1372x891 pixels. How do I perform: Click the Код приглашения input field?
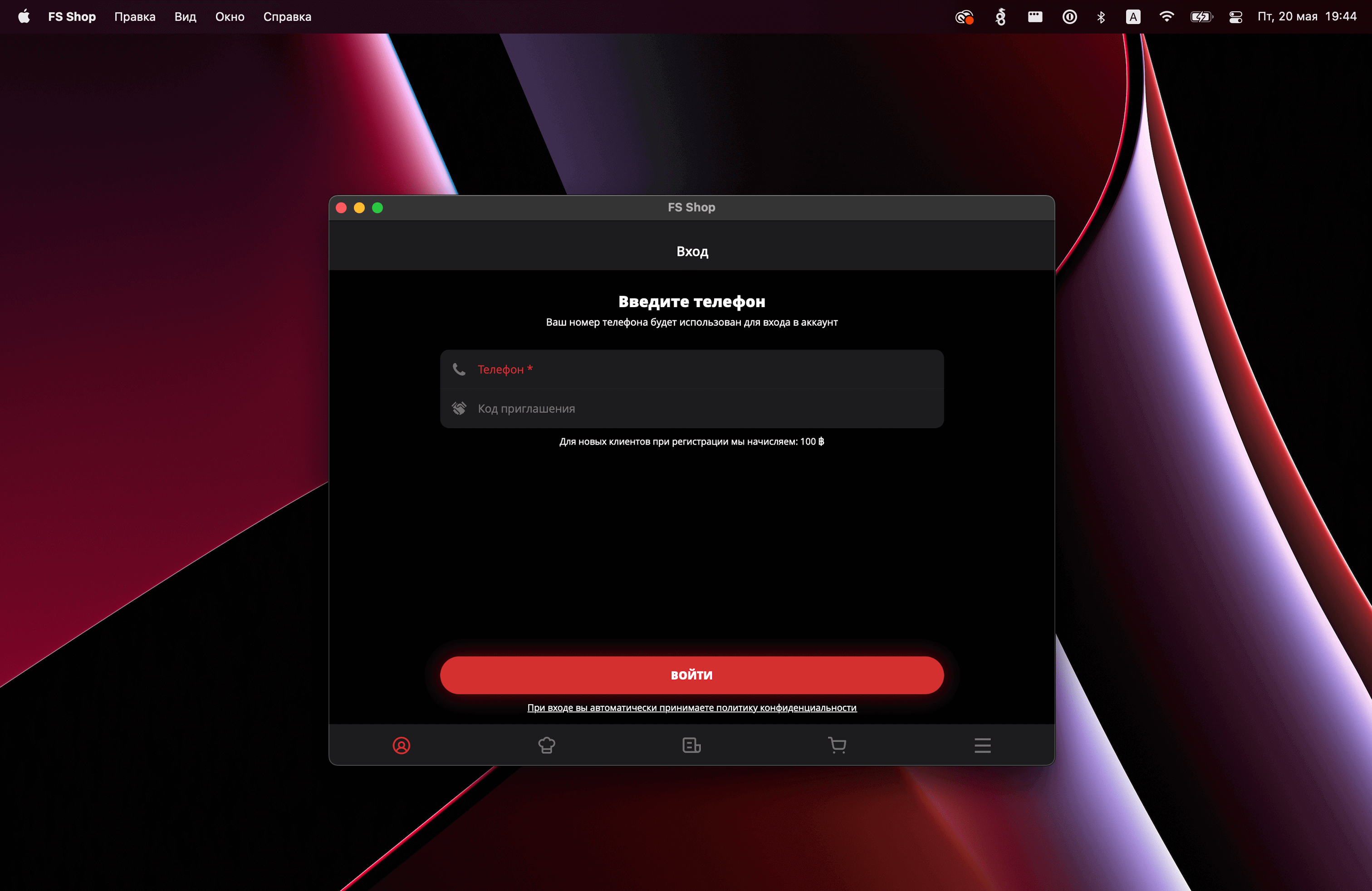663,408
